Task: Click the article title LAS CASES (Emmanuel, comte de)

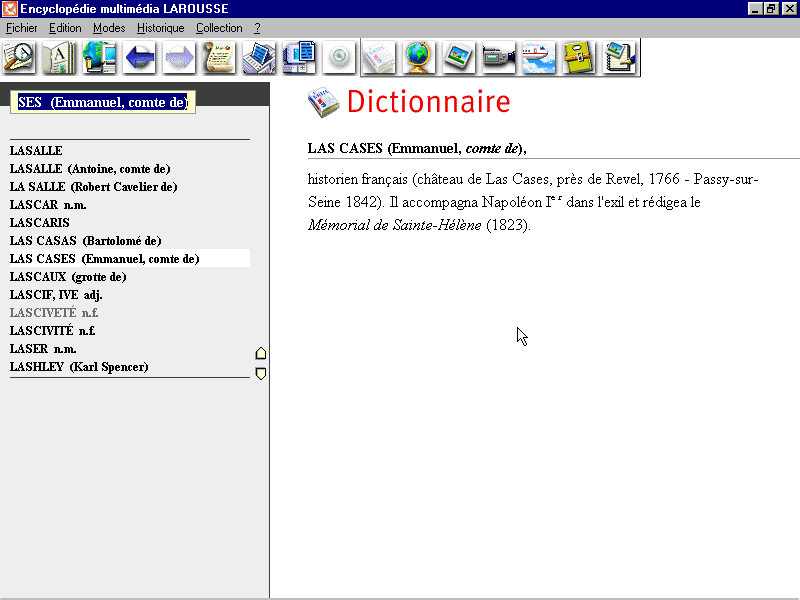Action: tap(417, 148)
